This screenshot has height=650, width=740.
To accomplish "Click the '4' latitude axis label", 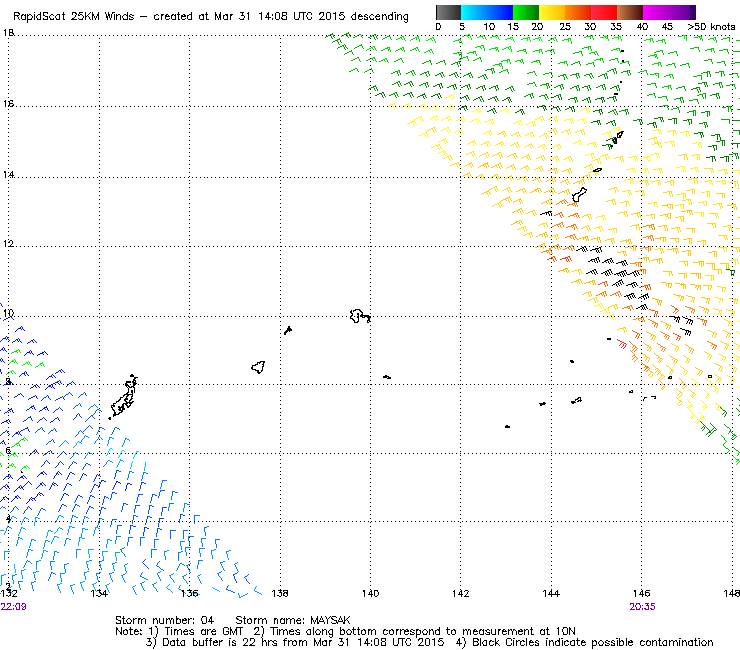I will [8, 518].
